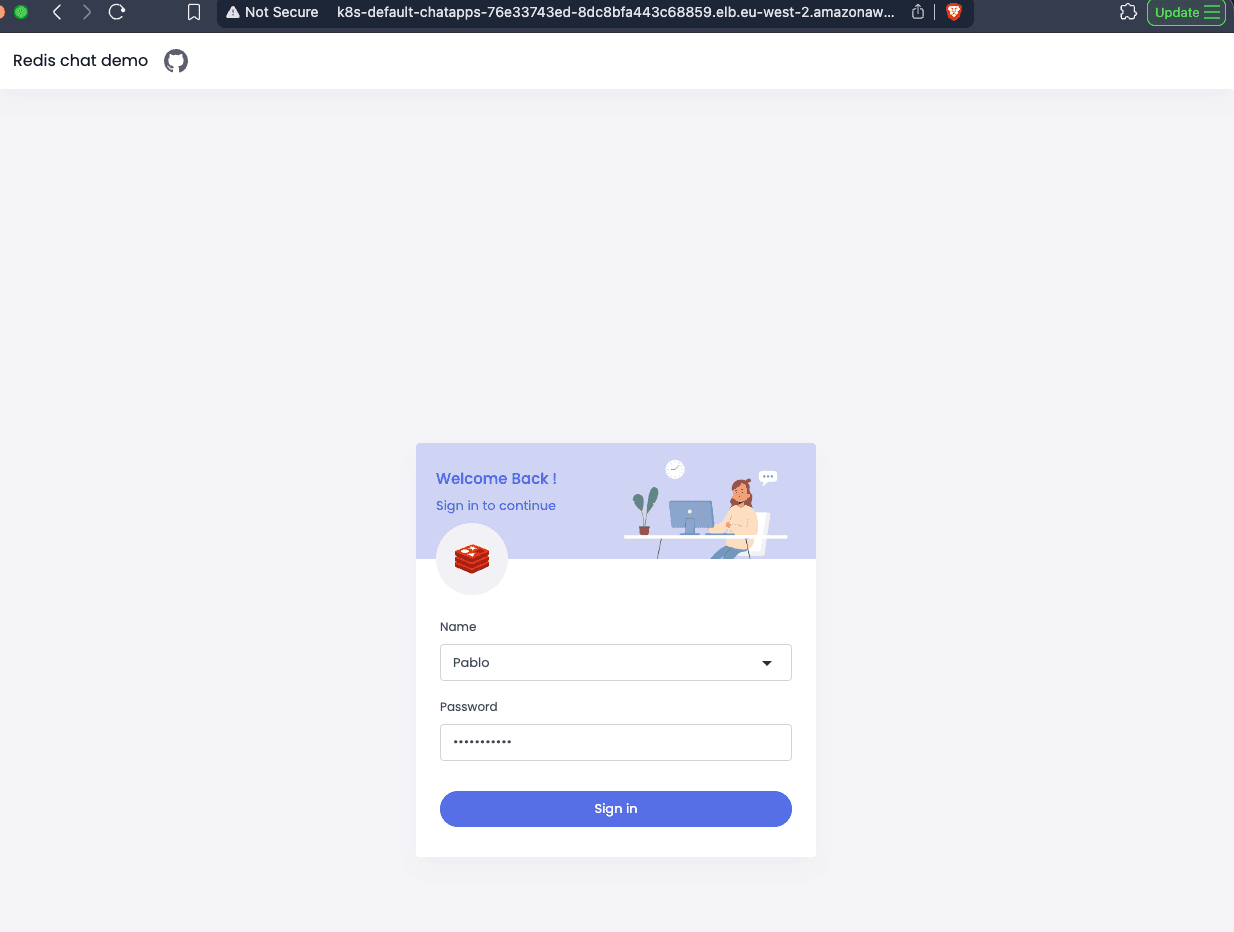
Task: Go forward to the next page
Action: click(87, 13)
